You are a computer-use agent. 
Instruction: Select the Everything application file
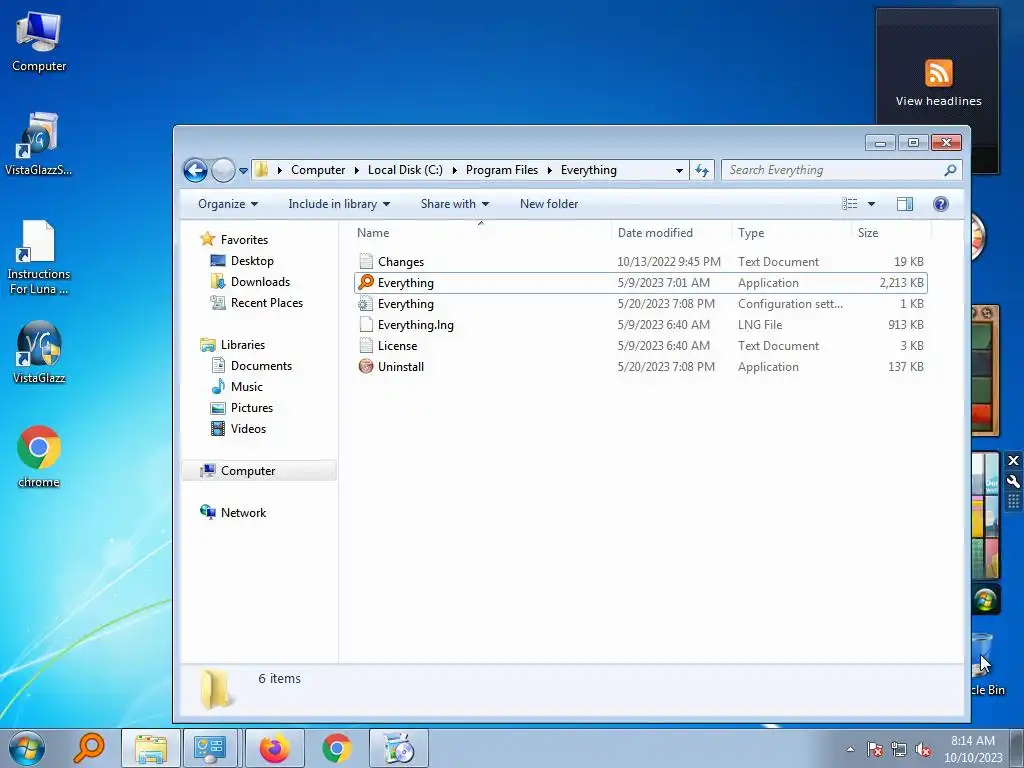click(640, 283)
